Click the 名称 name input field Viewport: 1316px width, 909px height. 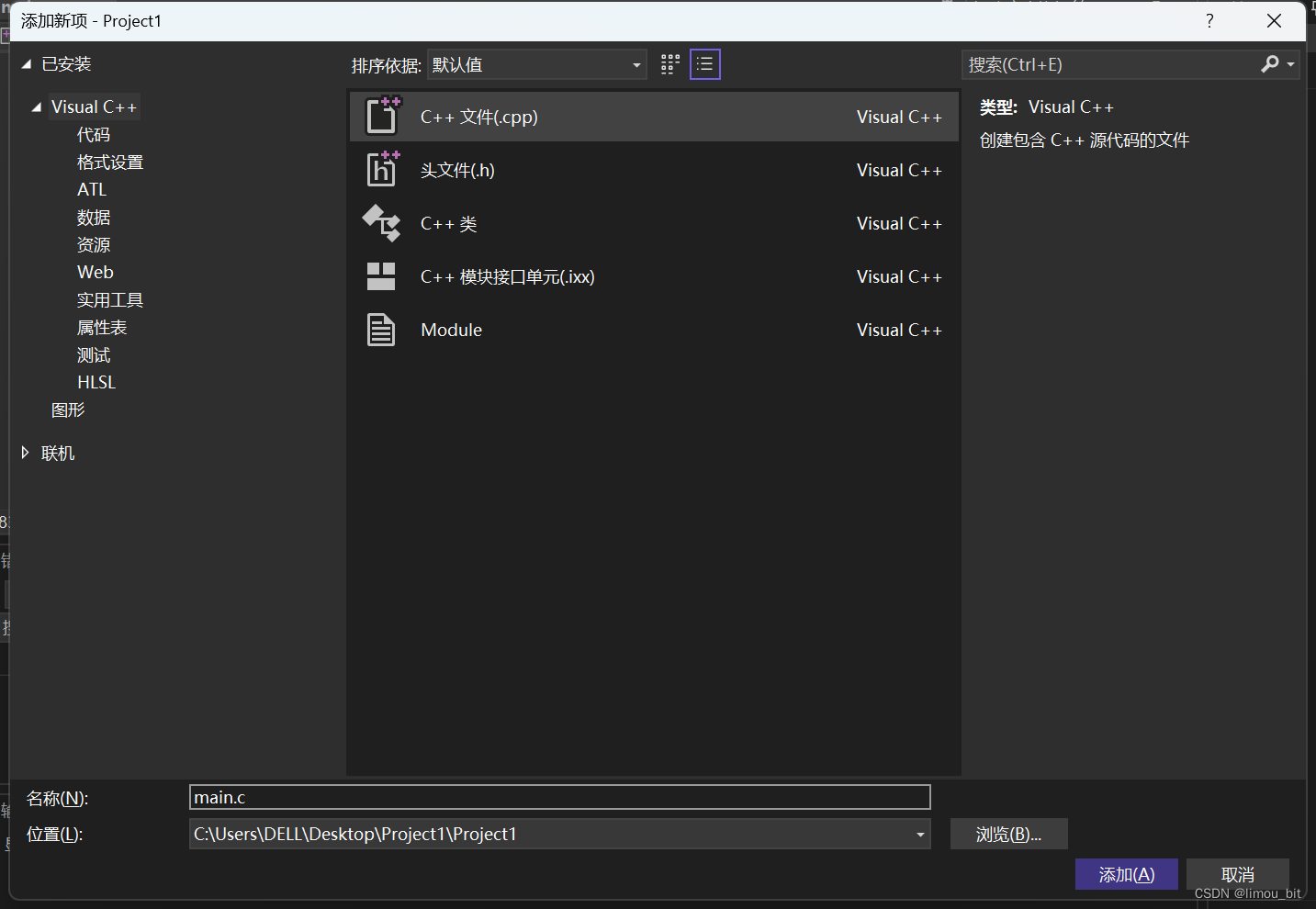tap(559, 798)
